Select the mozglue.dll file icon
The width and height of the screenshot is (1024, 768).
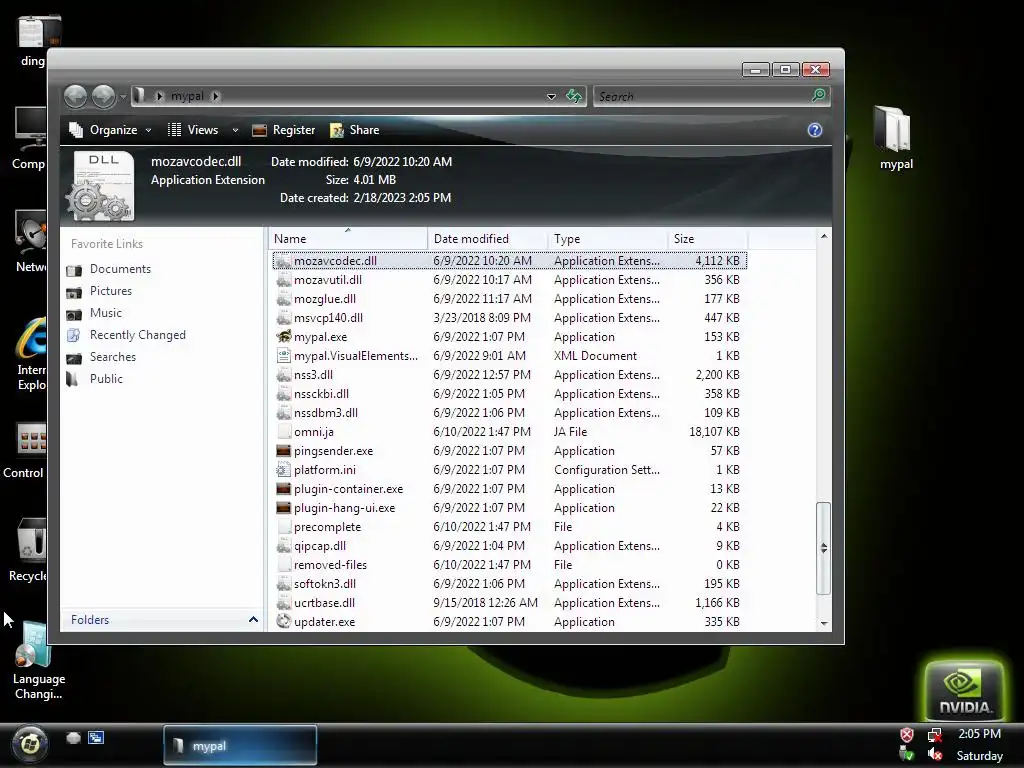click(x=283, y=299)
